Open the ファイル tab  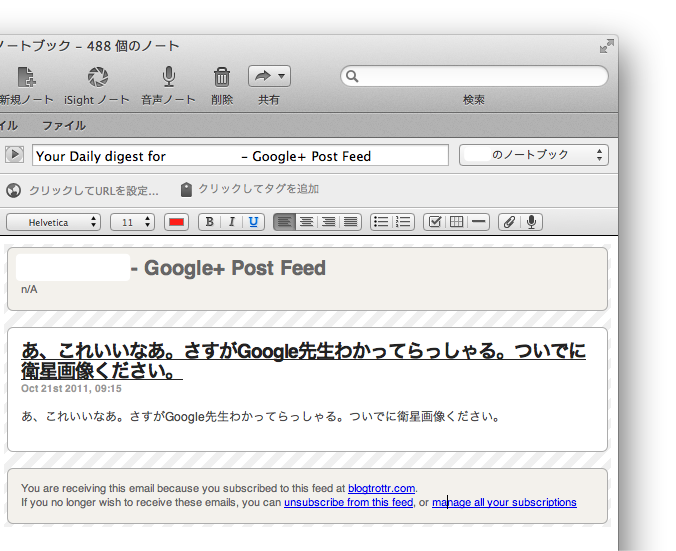click(x=64, y=125)
